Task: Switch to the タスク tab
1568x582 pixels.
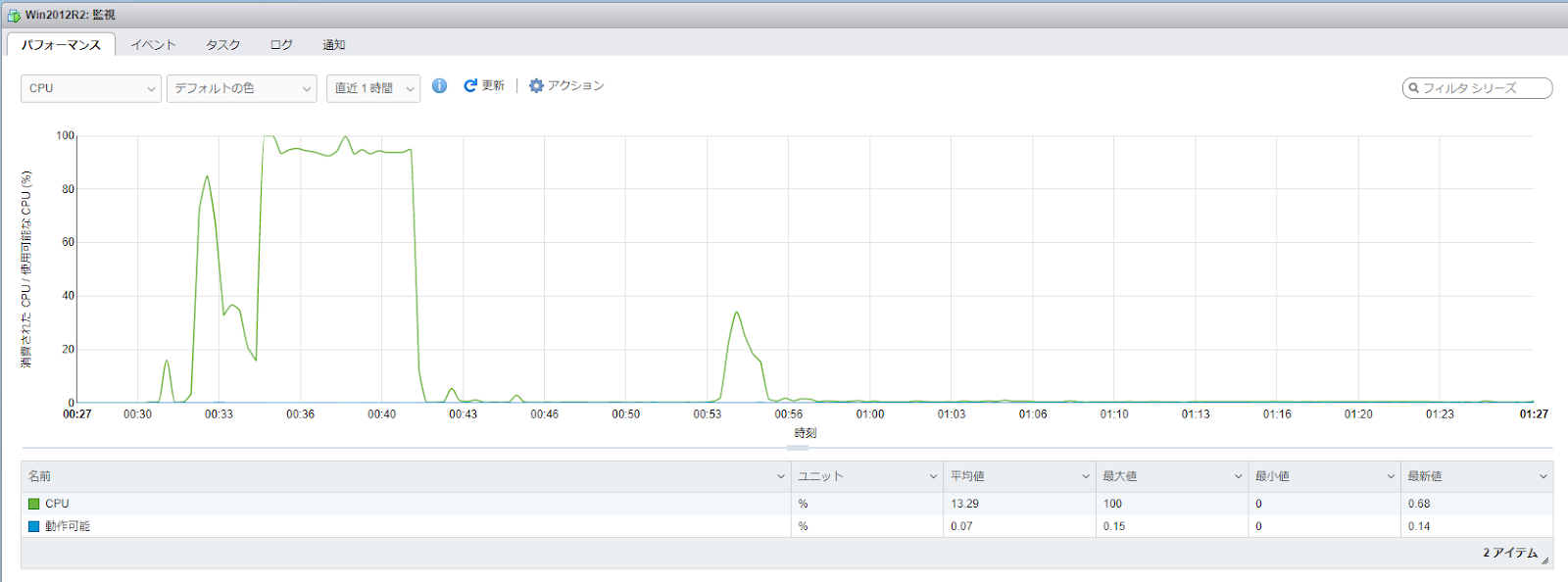Action: [222, 45]
